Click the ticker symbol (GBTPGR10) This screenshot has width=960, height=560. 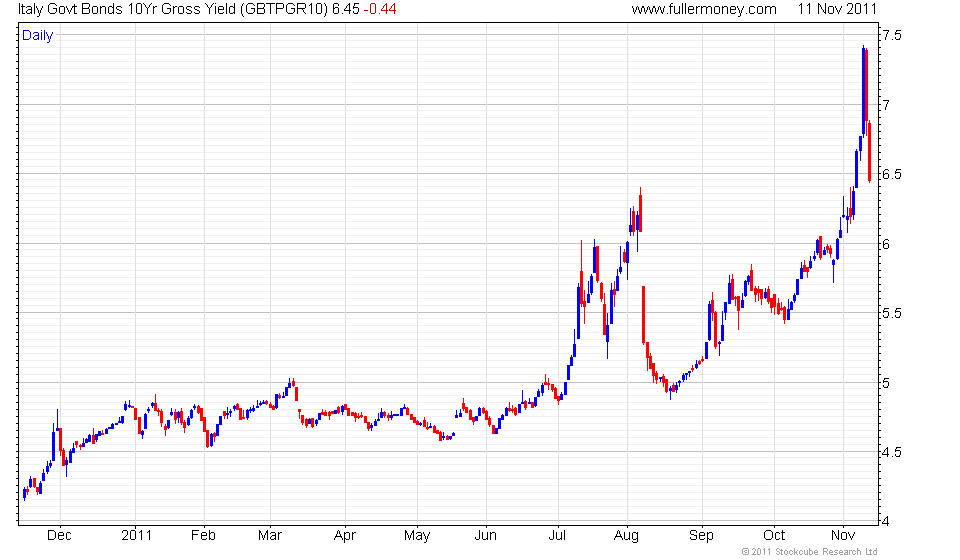283,9
